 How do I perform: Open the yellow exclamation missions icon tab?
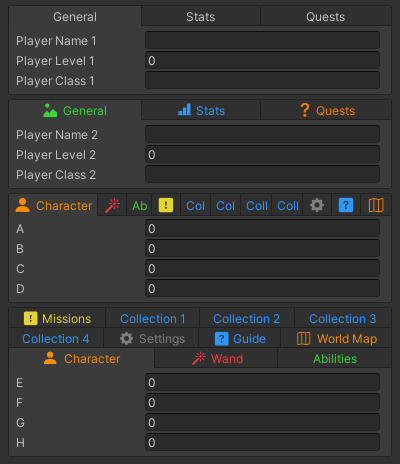166,205
